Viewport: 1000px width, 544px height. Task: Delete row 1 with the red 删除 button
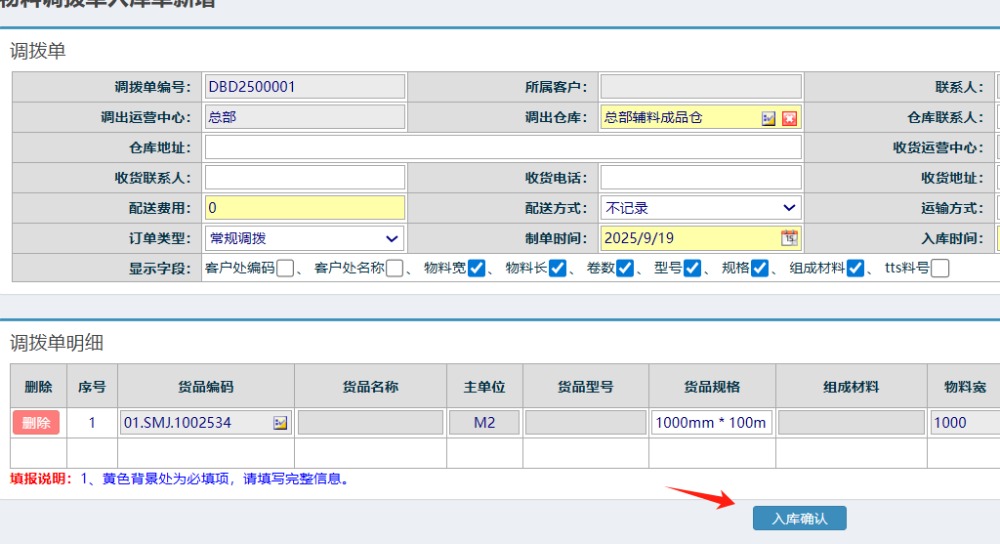click(x=36, y=423)
